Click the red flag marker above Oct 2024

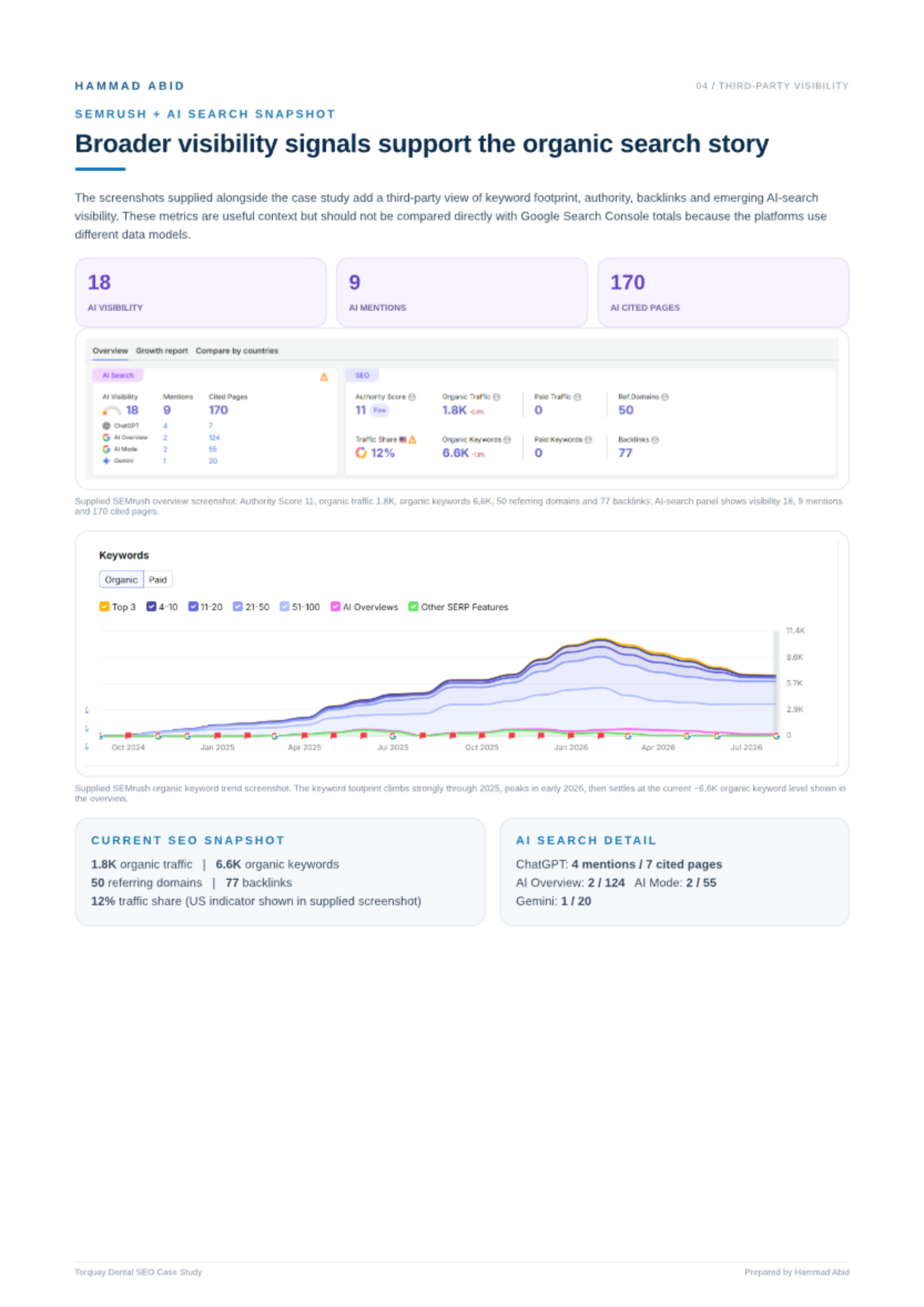coord(129,736)
